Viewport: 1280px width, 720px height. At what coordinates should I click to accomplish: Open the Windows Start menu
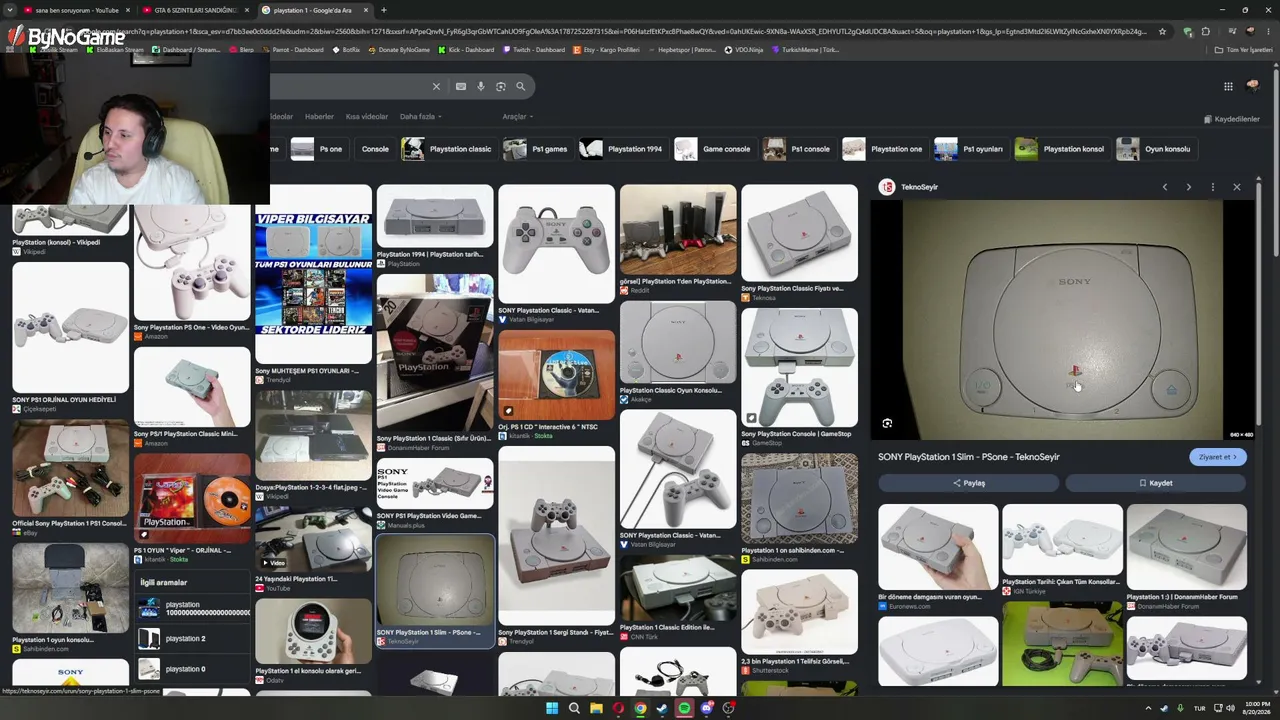(x=552, y=709)
